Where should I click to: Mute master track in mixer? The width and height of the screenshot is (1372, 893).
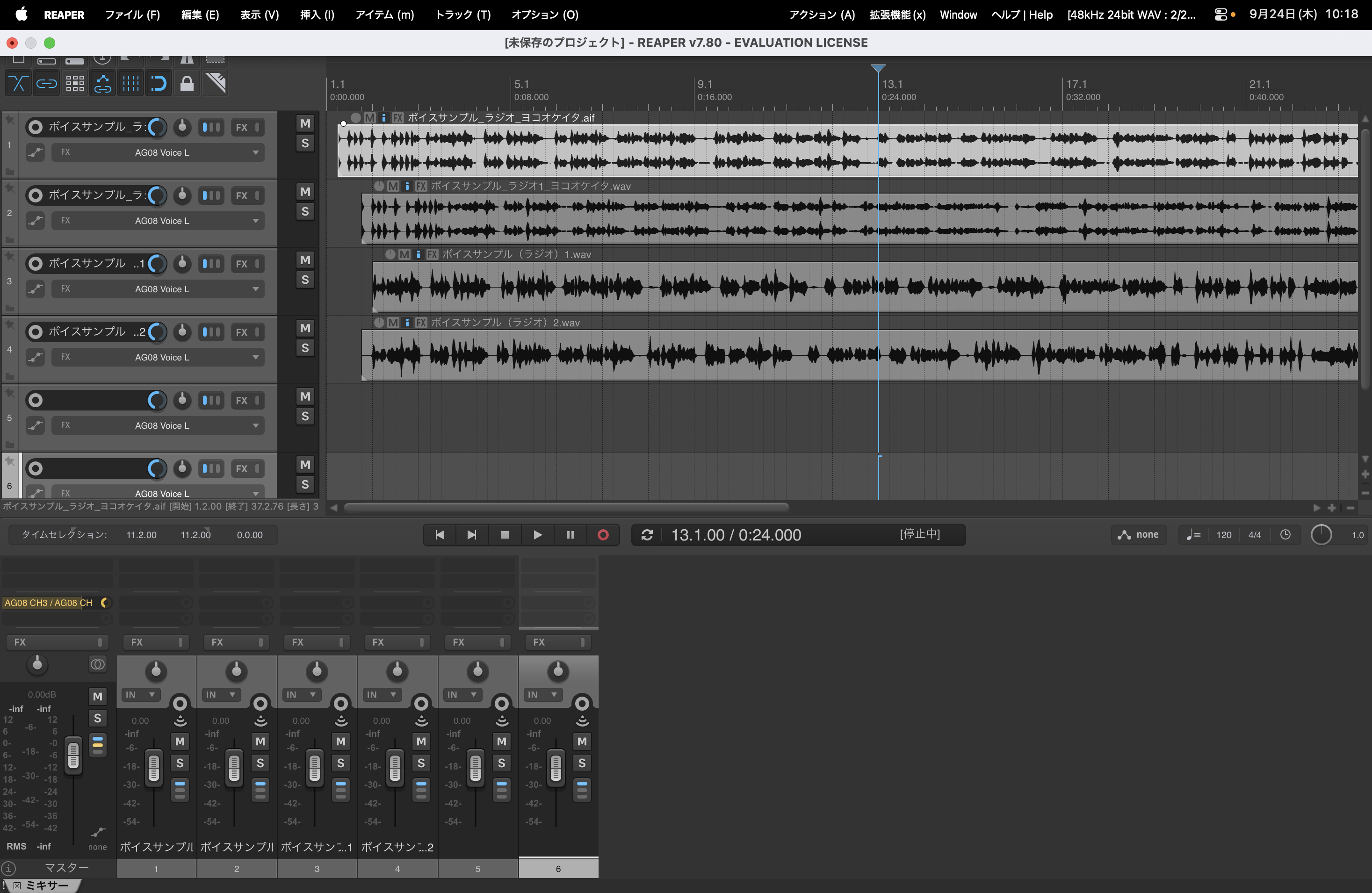(97, 697)
